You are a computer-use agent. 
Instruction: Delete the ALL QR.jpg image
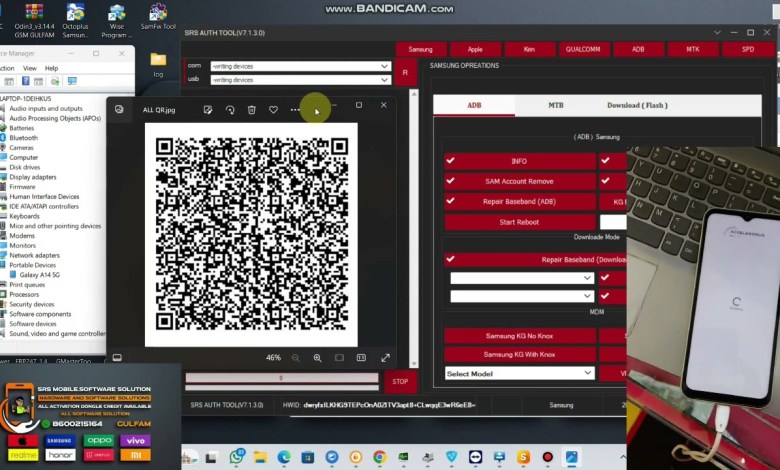click(x=252, y=110)
